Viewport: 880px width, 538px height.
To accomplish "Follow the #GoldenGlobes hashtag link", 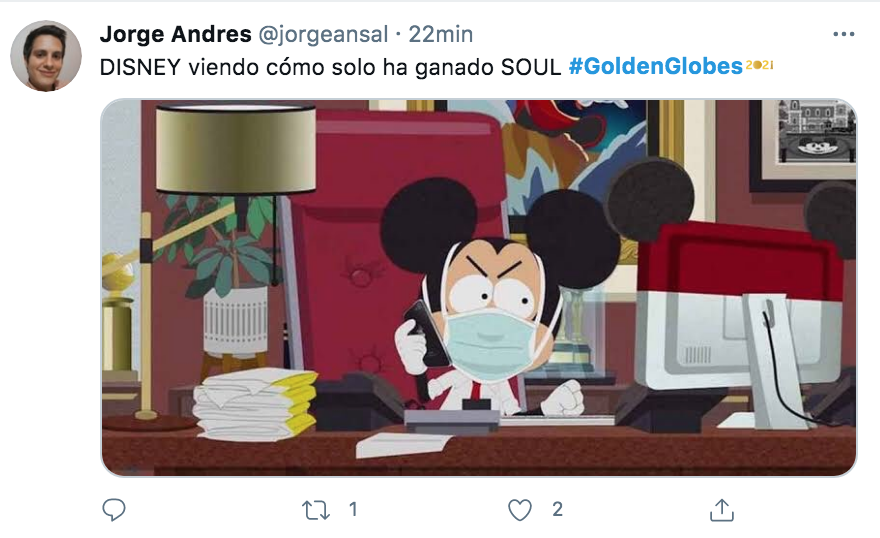I will coord(656,66).
